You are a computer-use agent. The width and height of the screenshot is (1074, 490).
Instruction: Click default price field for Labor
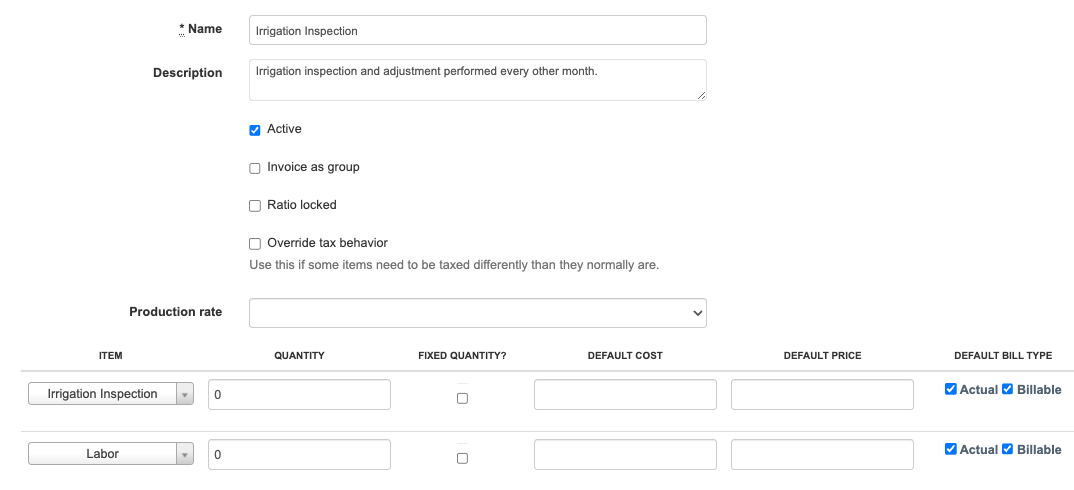(x=822, y=455)
